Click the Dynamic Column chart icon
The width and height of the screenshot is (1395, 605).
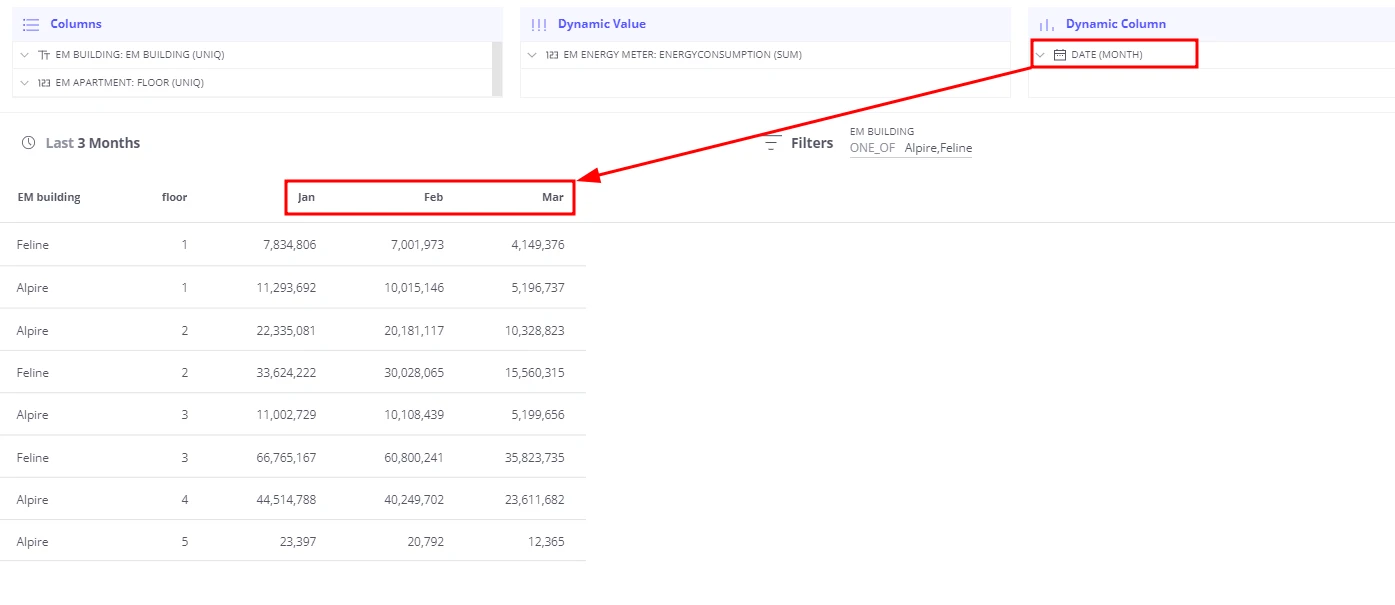coord(1047,24)
